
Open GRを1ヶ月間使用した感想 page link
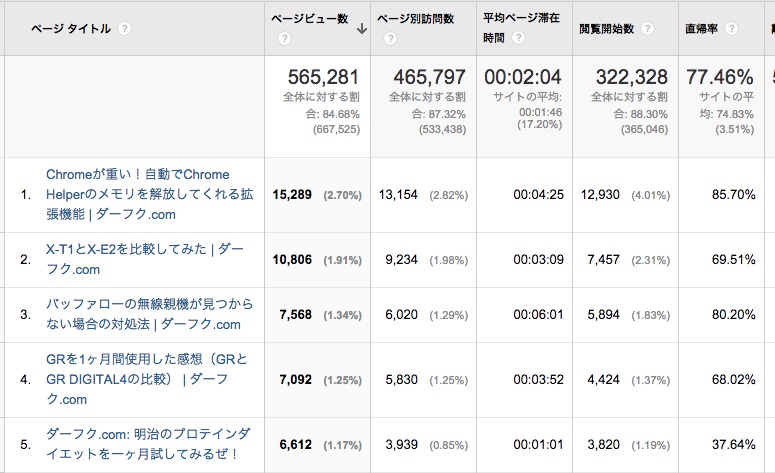[x=147, y=379]
